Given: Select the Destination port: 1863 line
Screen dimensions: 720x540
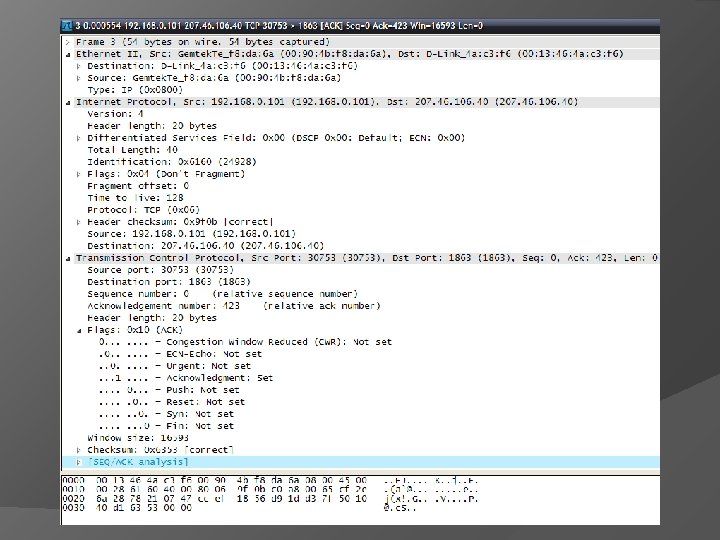Looking at the screenshot, I should pos(169,282).
